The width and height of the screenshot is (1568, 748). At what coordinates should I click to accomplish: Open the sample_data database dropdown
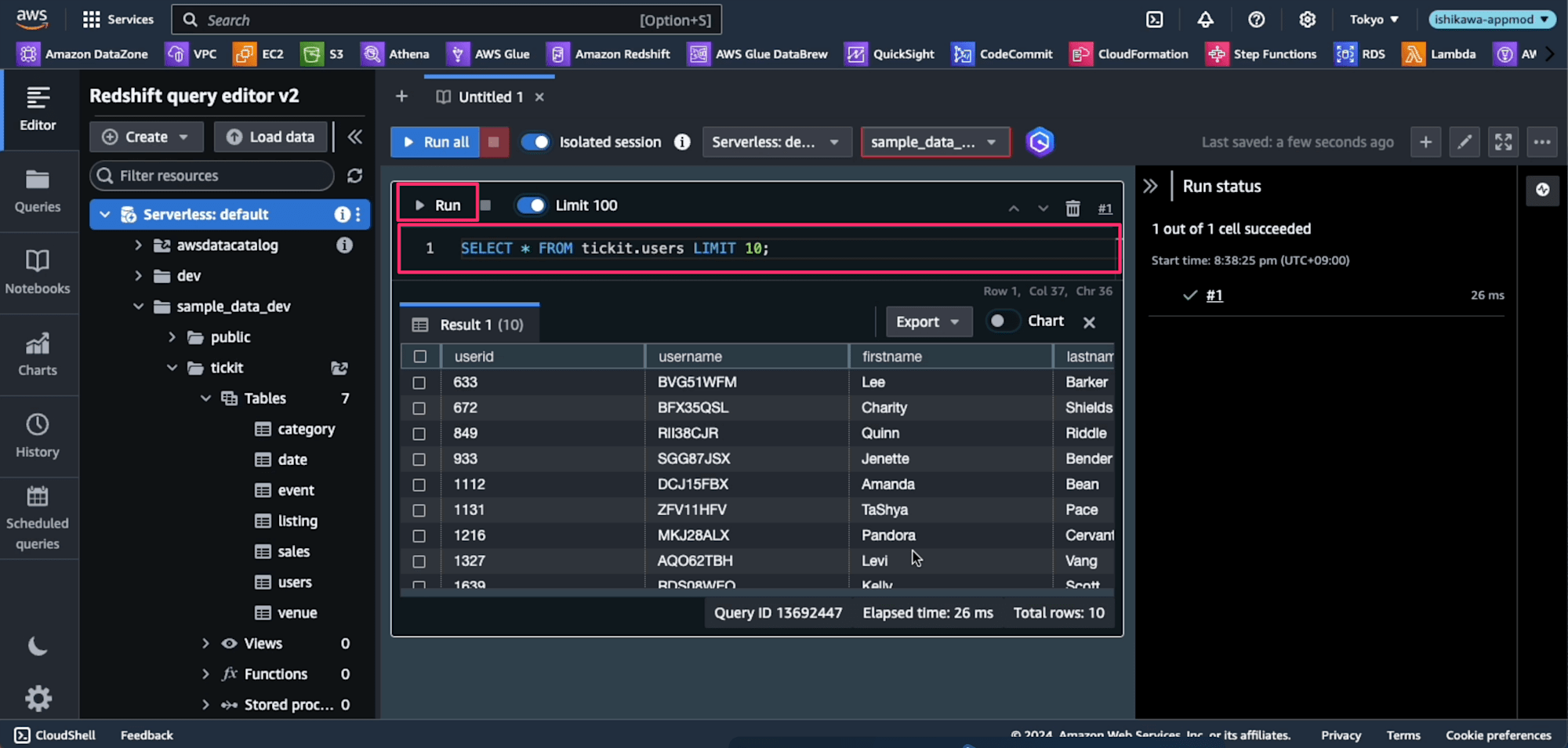click(935, 142)
